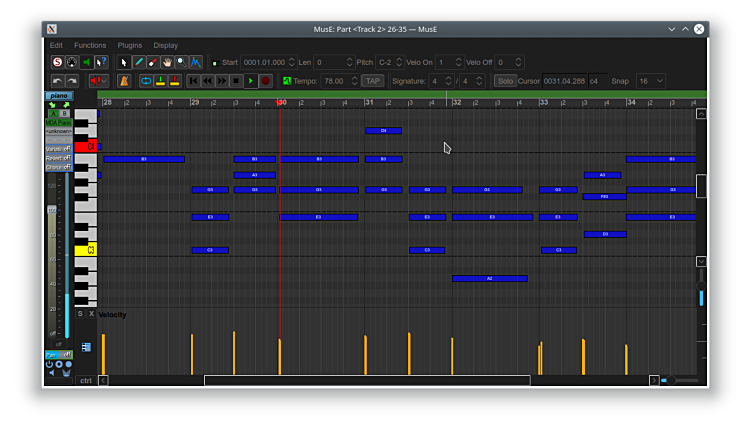The image size is (752, 423).
Task: Choose the pointer arrow tool
Action: click(x=125, y=62)
